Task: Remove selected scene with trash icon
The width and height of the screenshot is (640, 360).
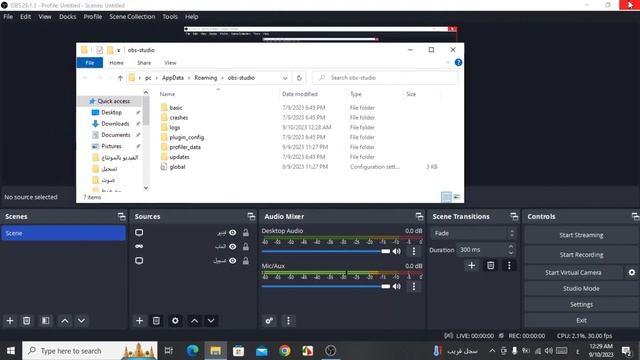Action: click(x=27, y=321)
